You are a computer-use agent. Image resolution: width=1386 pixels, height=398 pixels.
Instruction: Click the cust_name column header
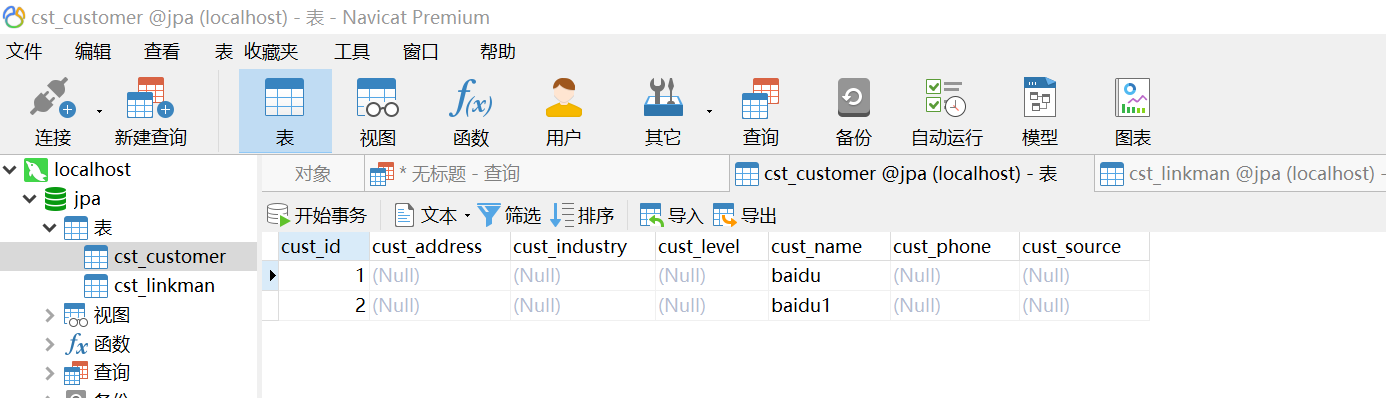830,246
